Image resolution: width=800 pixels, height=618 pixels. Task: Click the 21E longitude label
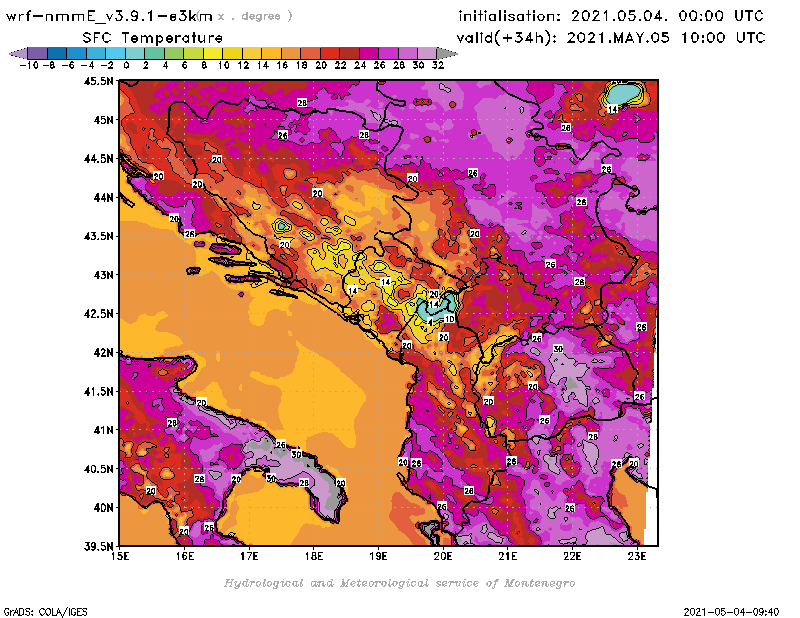point(508,556)
